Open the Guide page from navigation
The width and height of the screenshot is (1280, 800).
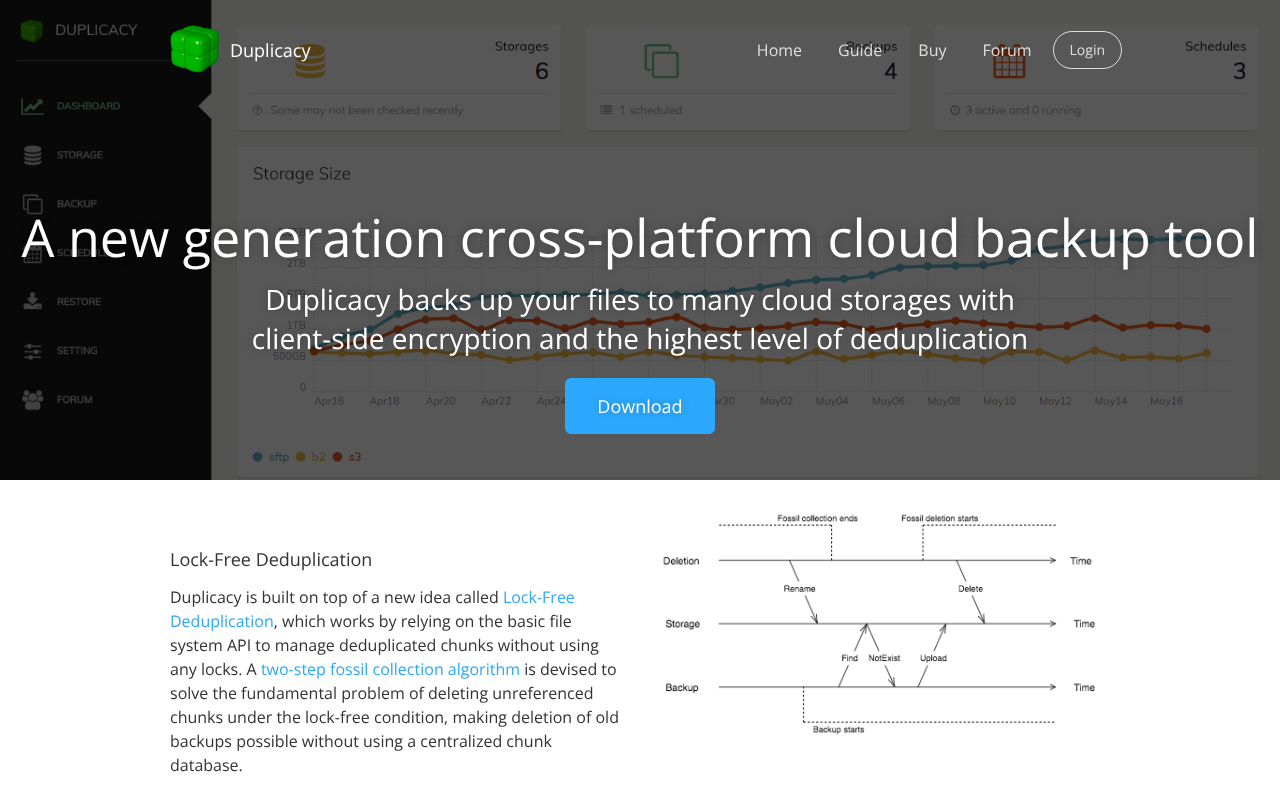pyautogui.click(x=859, y=50)
